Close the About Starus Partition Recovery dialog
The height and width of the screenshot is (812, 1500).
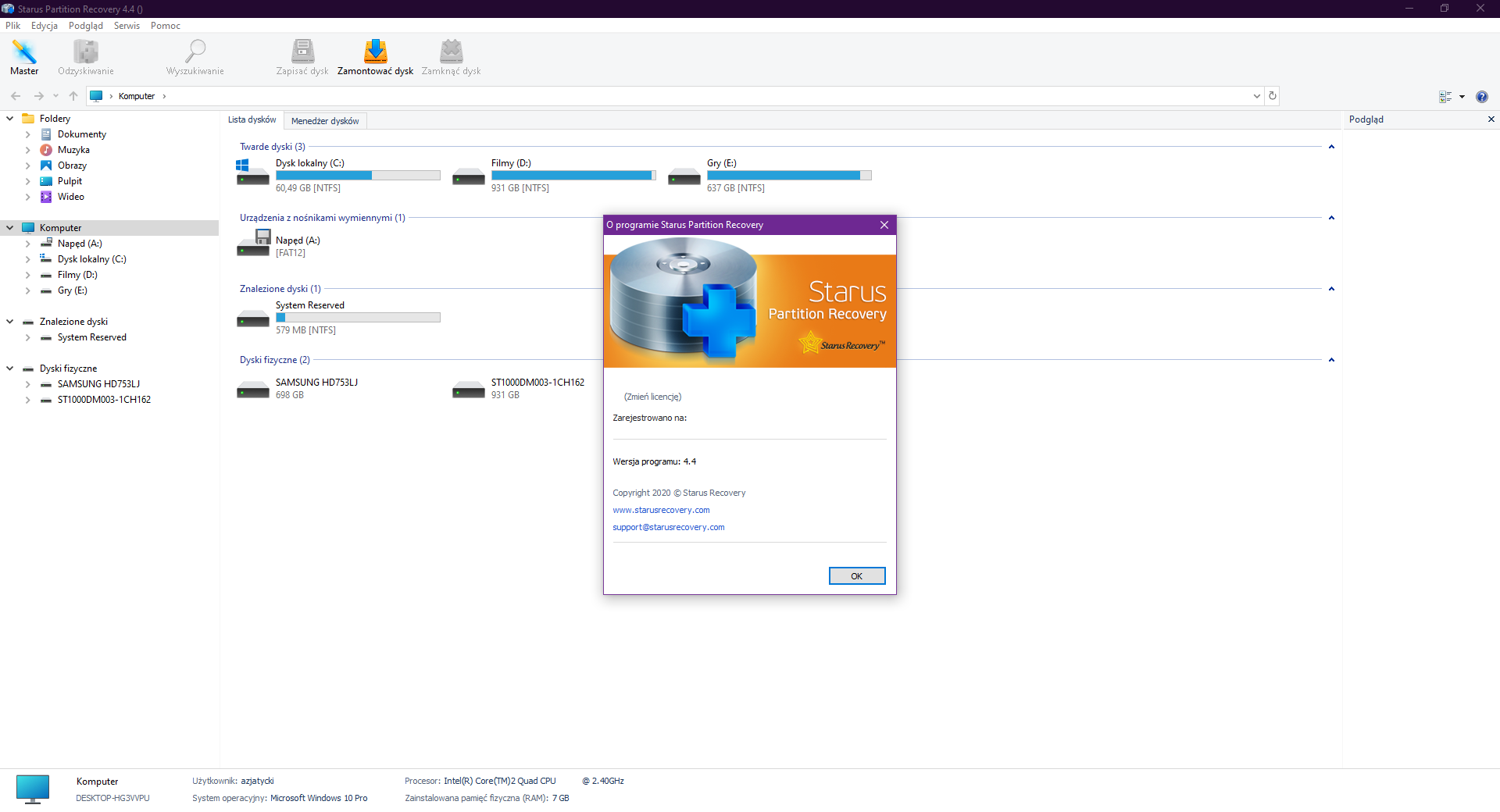884,225
